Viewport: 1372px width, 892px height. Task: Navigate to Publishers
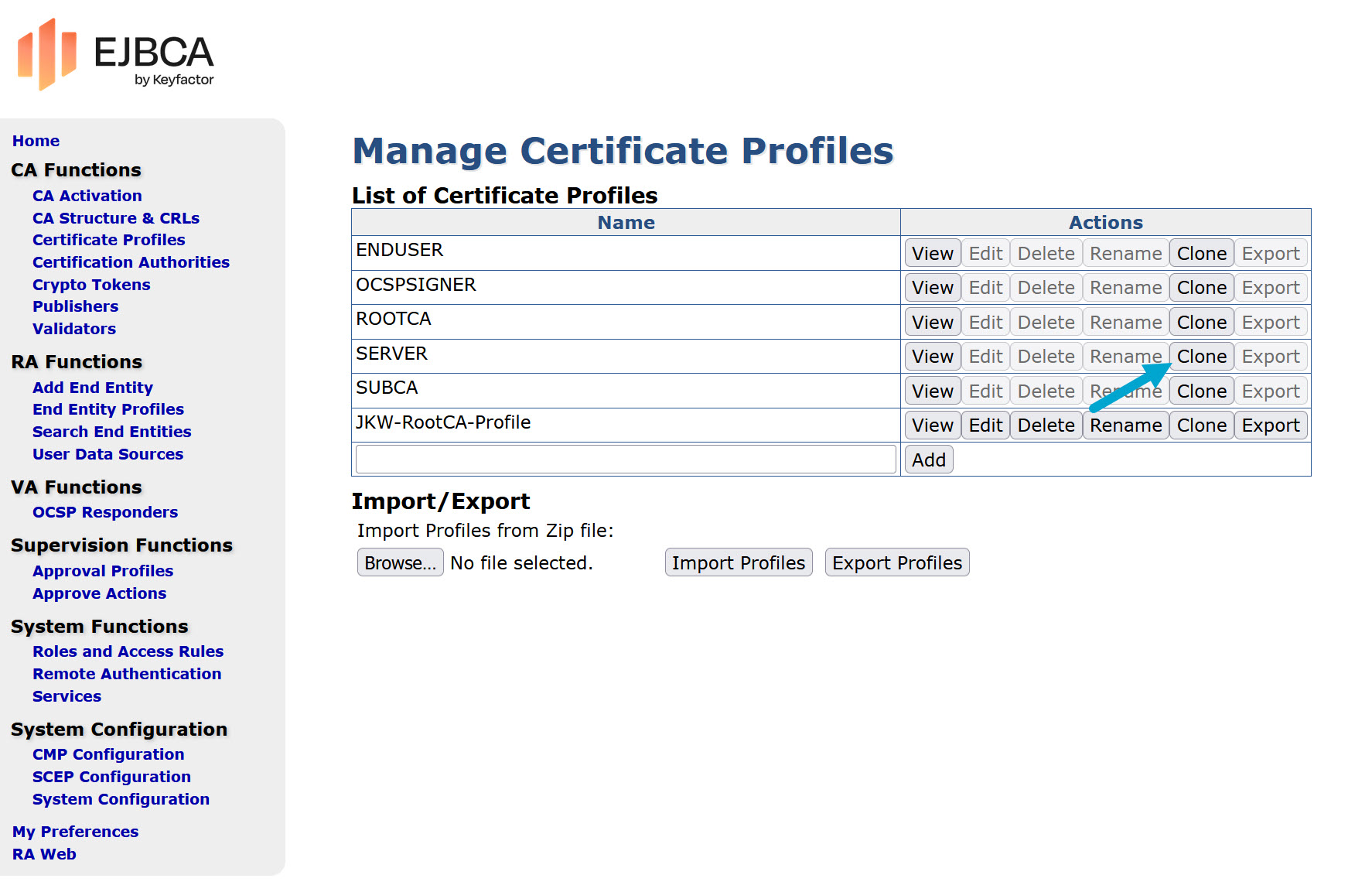(x=75, y=306)
